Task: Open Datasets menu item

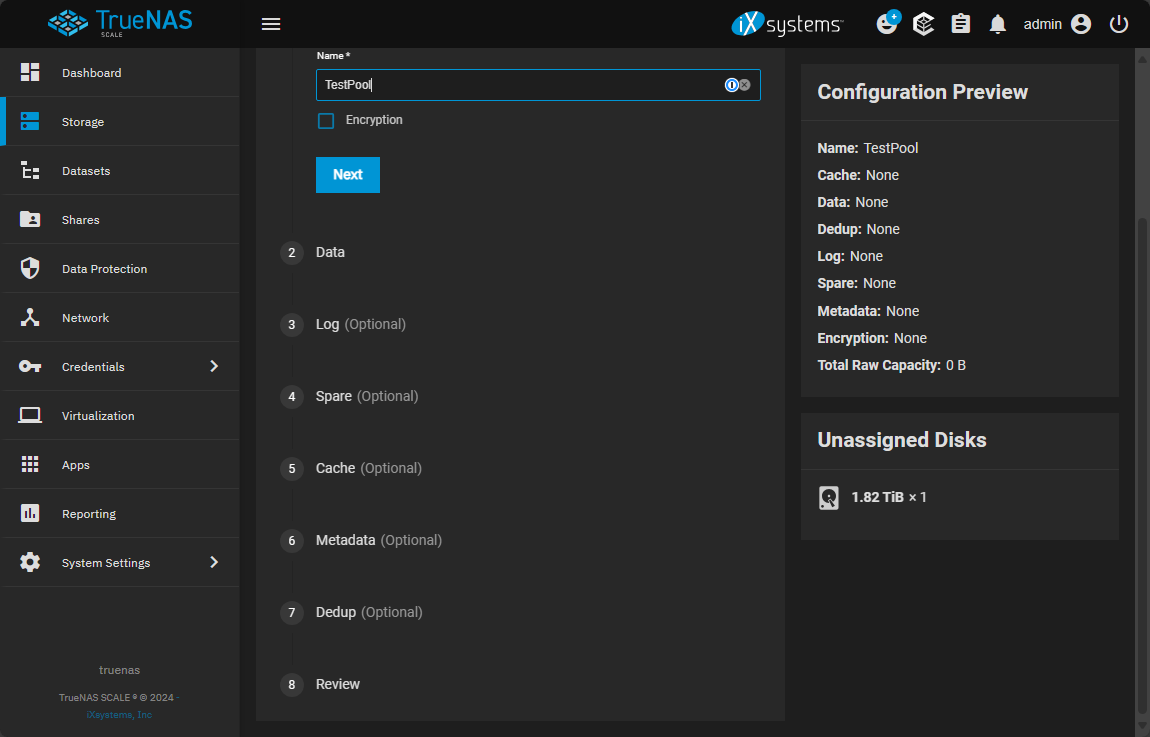Action: (x=121, y=170)
